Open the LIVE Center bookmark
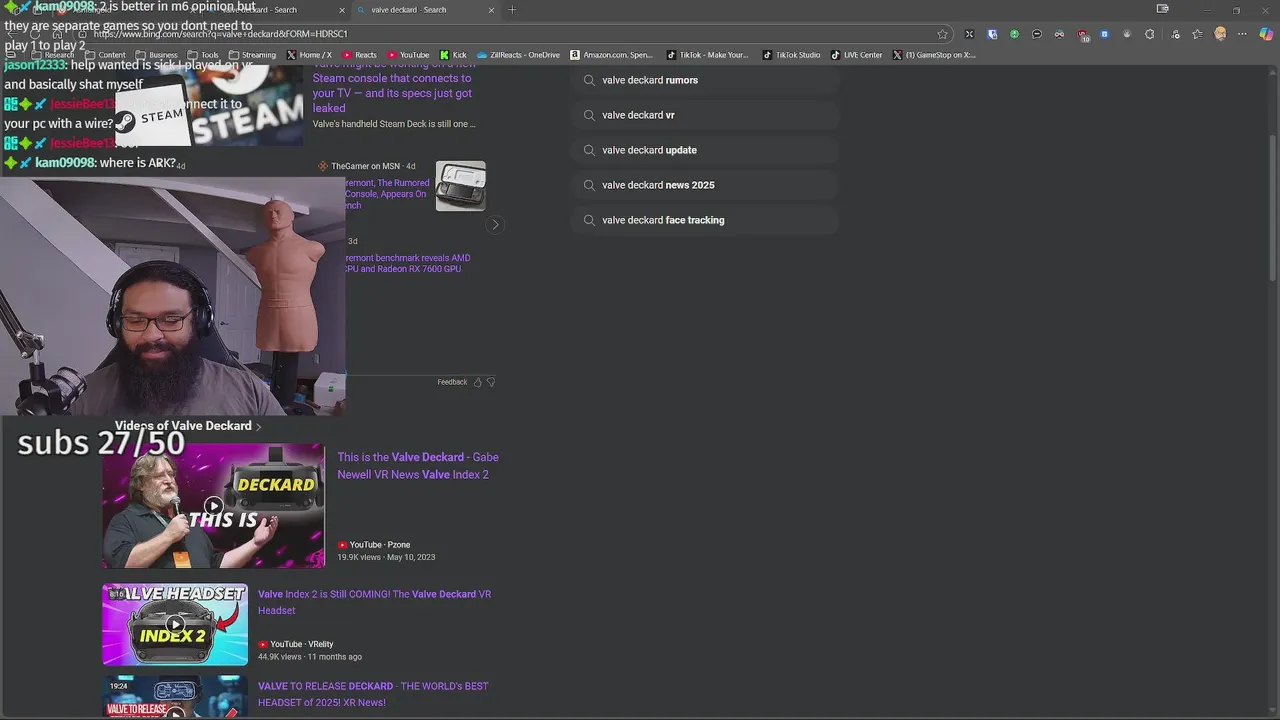The width and height of the screenshot is (1280, 720). pos(856,55)
